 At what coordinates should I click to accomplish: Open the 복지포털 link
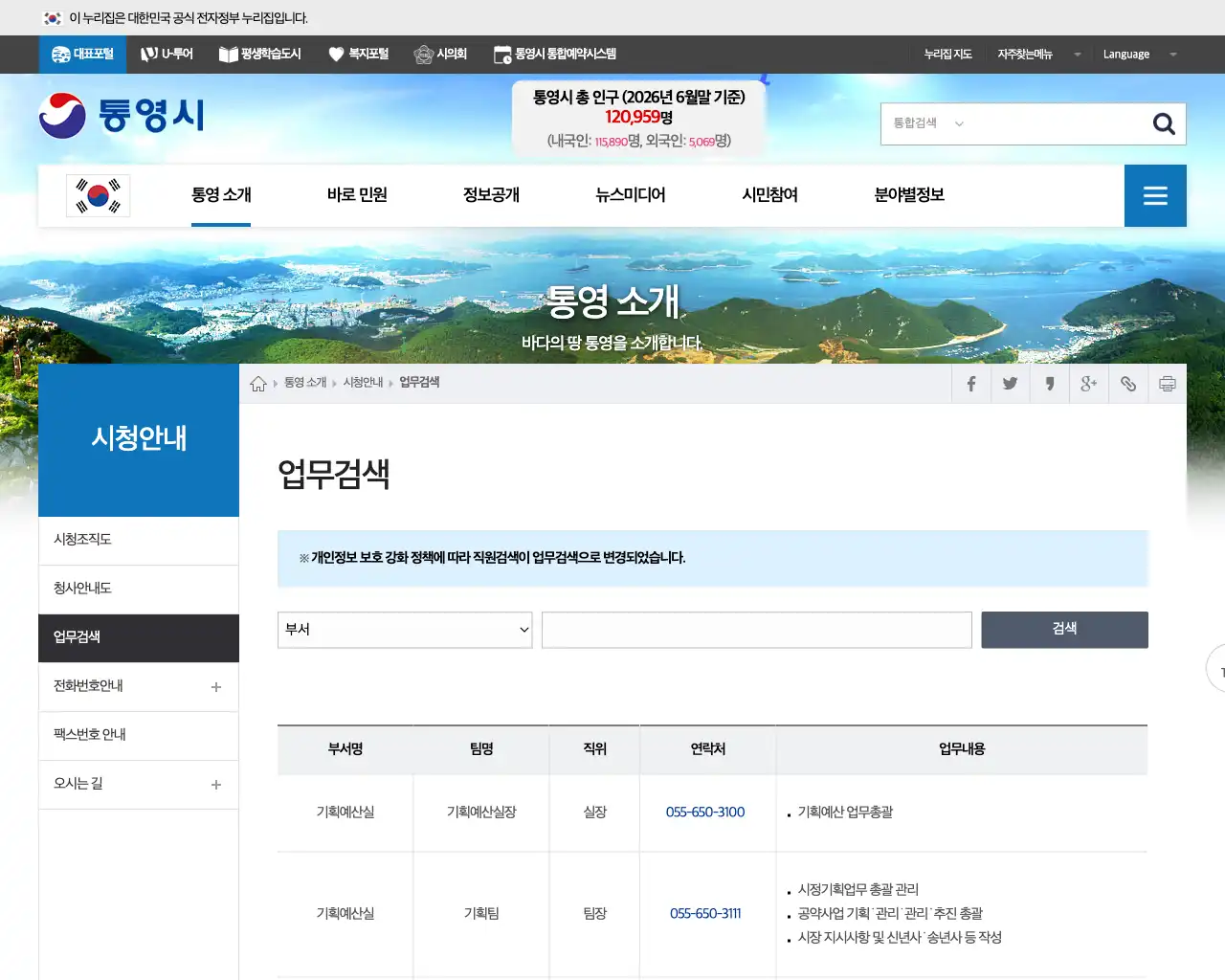[358, 55]
